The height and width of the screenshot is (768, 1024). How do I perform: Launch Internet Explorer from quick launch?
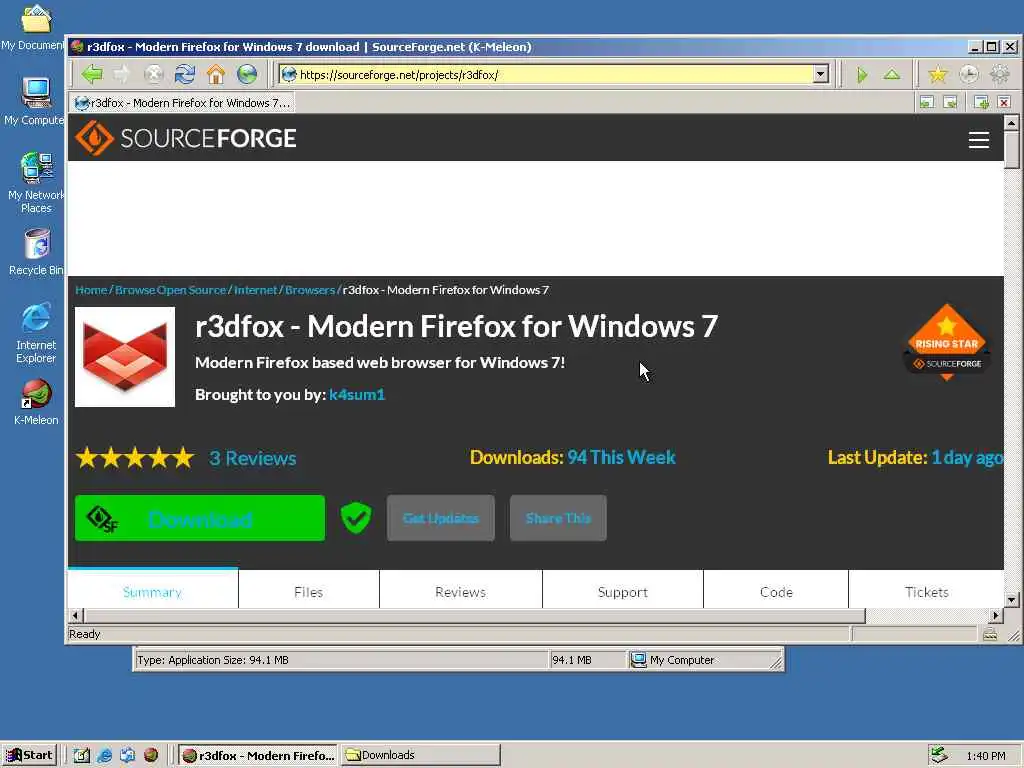coord(104,755)
